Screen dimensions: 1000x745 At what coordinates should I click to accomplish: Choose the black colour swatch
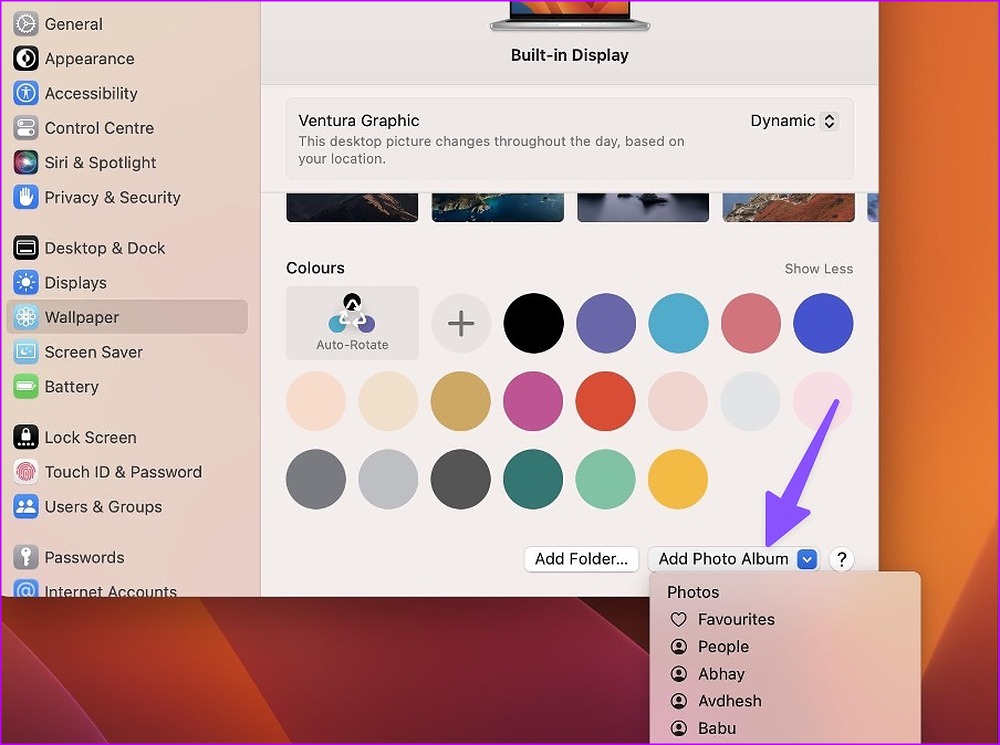533,323
